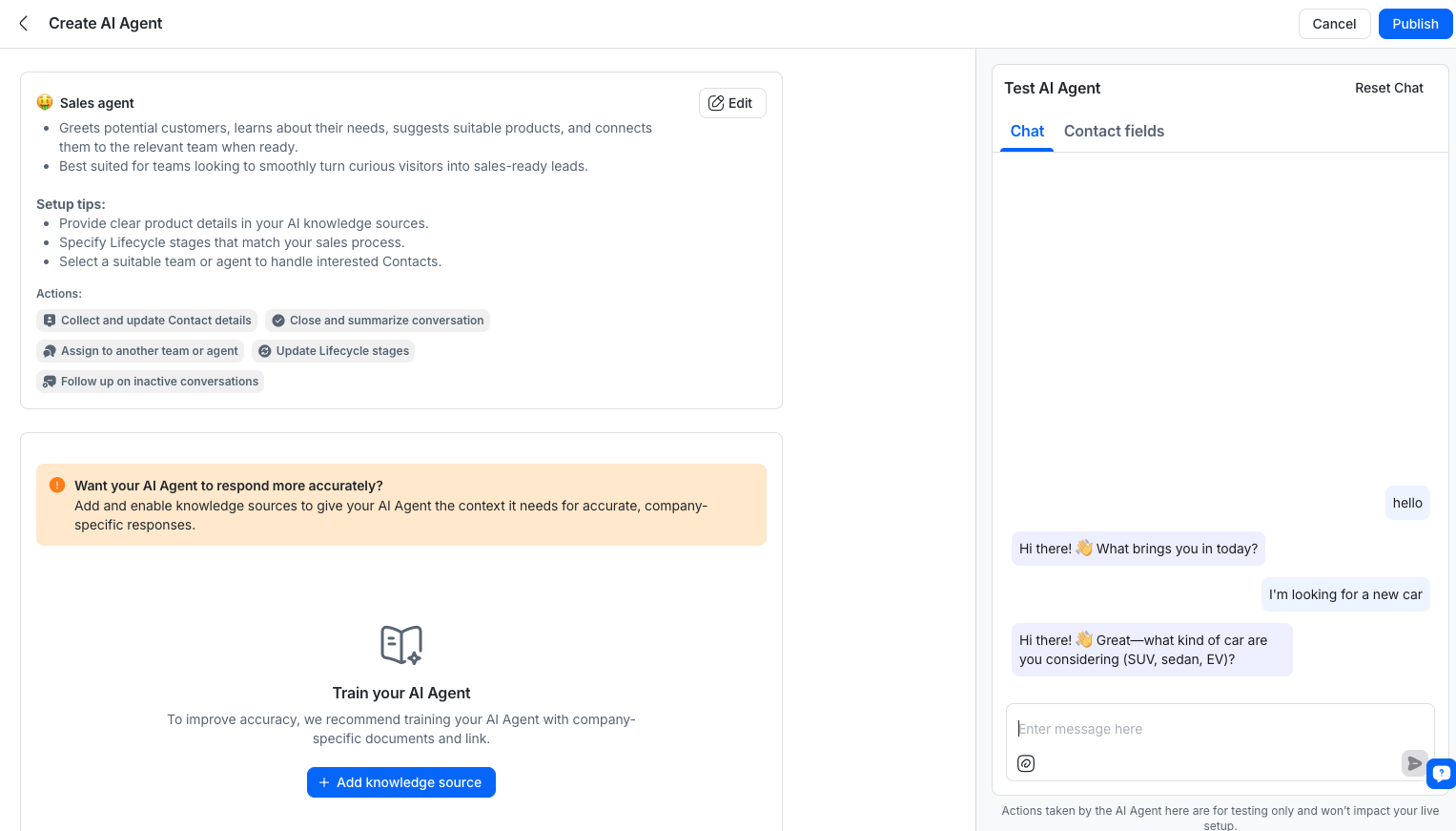Viewport: 1456px width, 831px height.
Task: Cancel creating the AI Agent
Action: tap(1334, 24)
